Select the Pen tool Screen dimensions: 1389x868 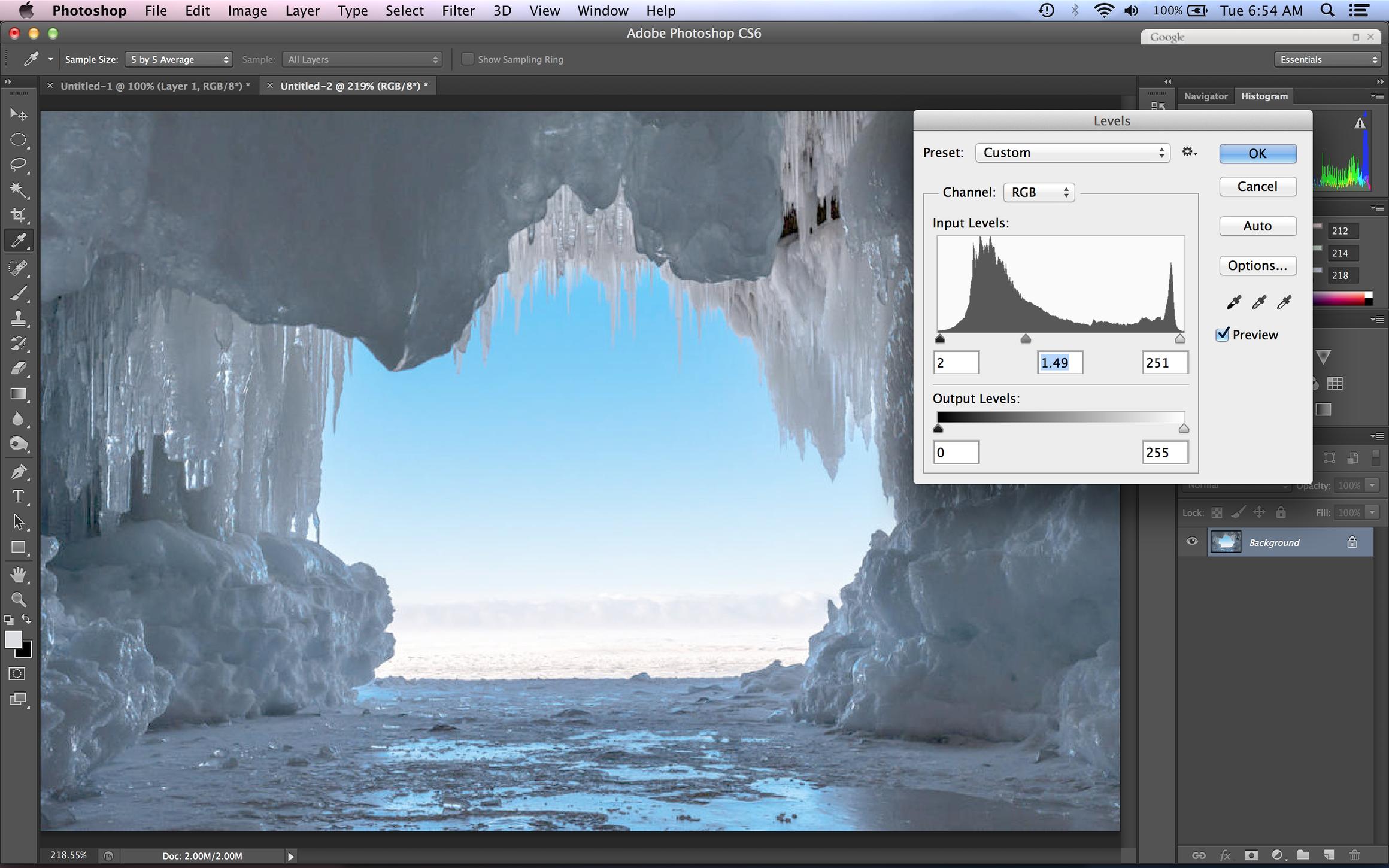[18, 472]
